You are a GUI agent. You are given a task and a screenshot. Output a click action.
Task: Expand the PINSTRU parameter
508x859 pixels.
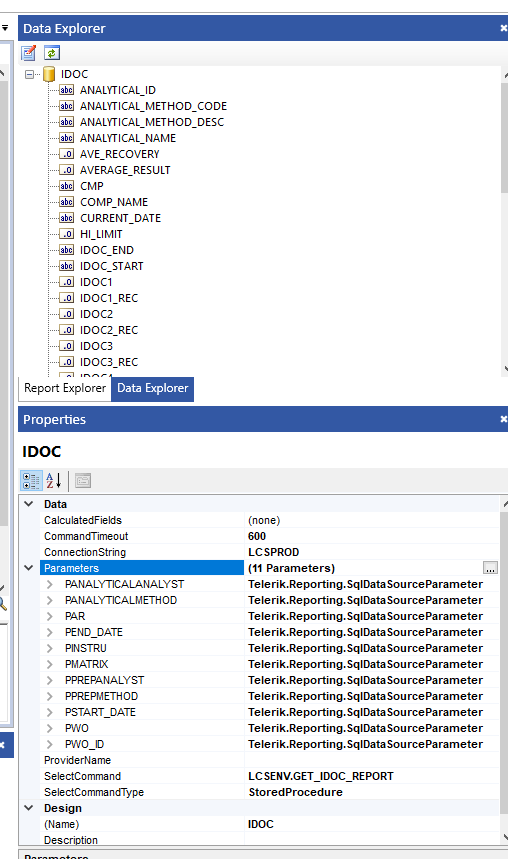[50, 648]
